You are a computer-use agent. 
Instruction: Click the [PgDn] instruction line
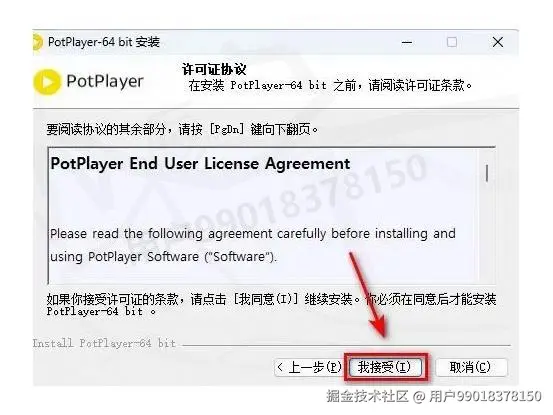click(x=182, y=129)
